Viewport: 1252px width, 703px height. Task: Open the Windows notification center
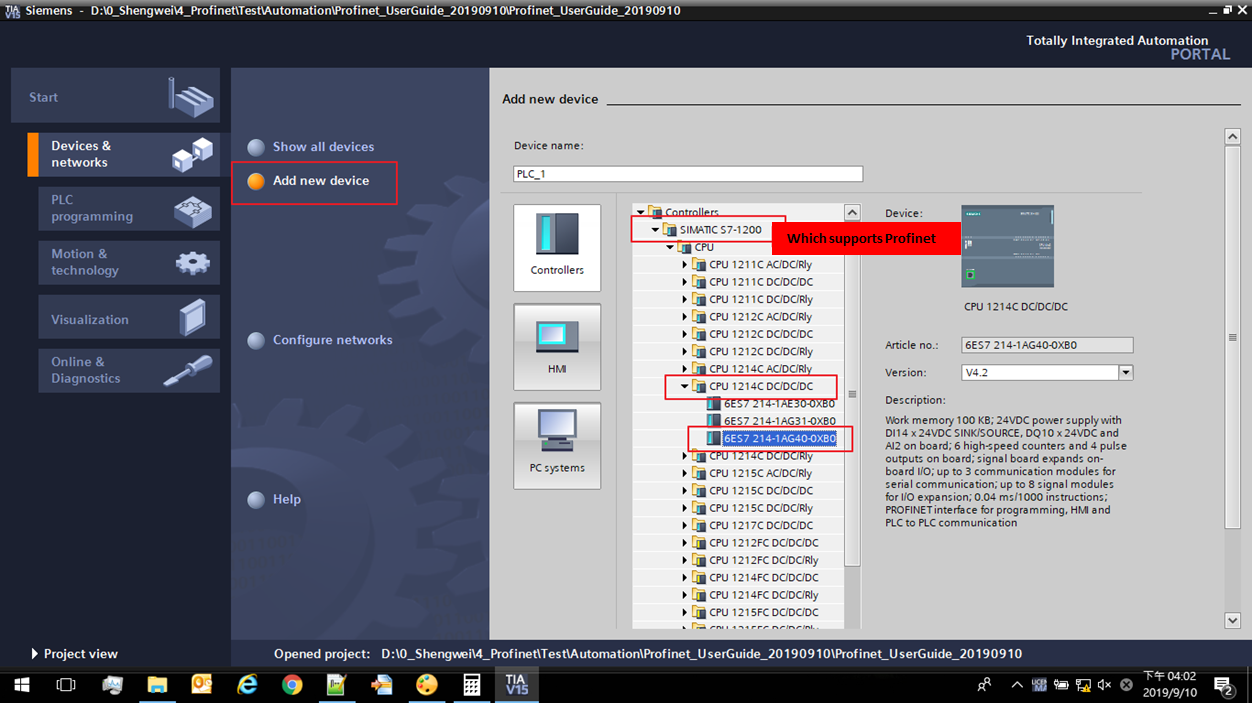click(1224, 685)
